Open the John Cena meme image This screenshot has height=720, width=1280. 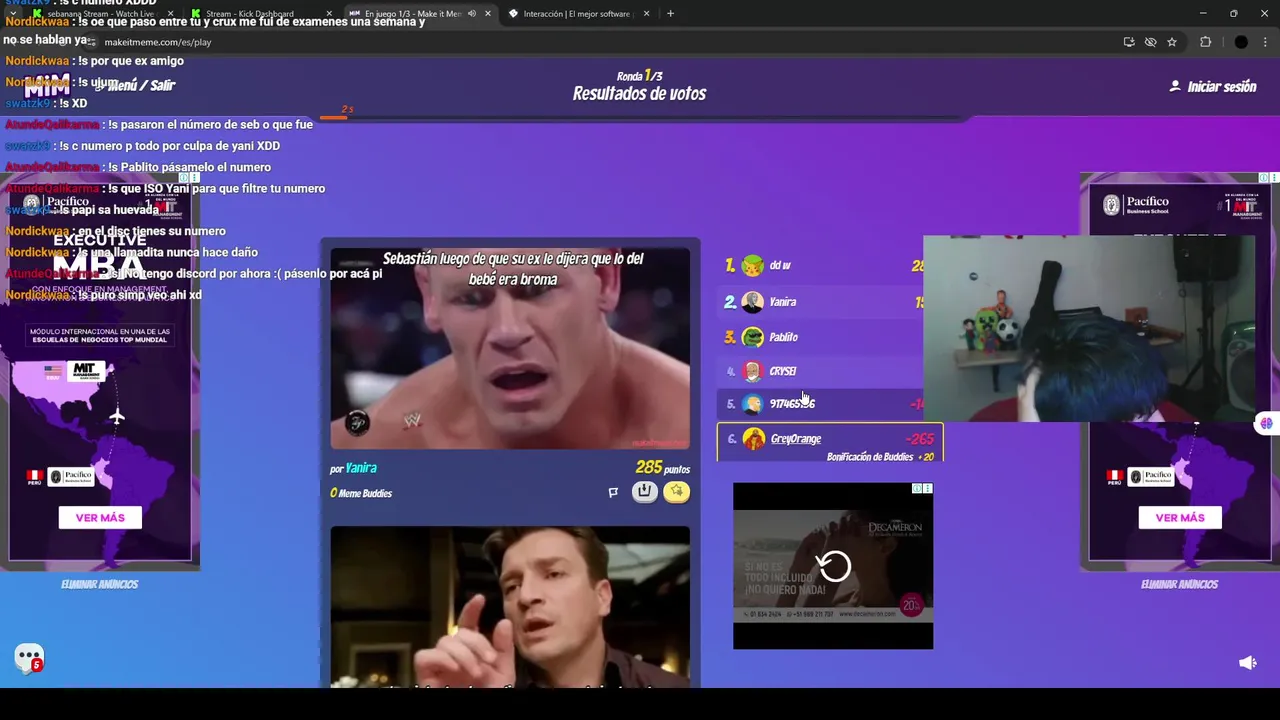point(510,348)
